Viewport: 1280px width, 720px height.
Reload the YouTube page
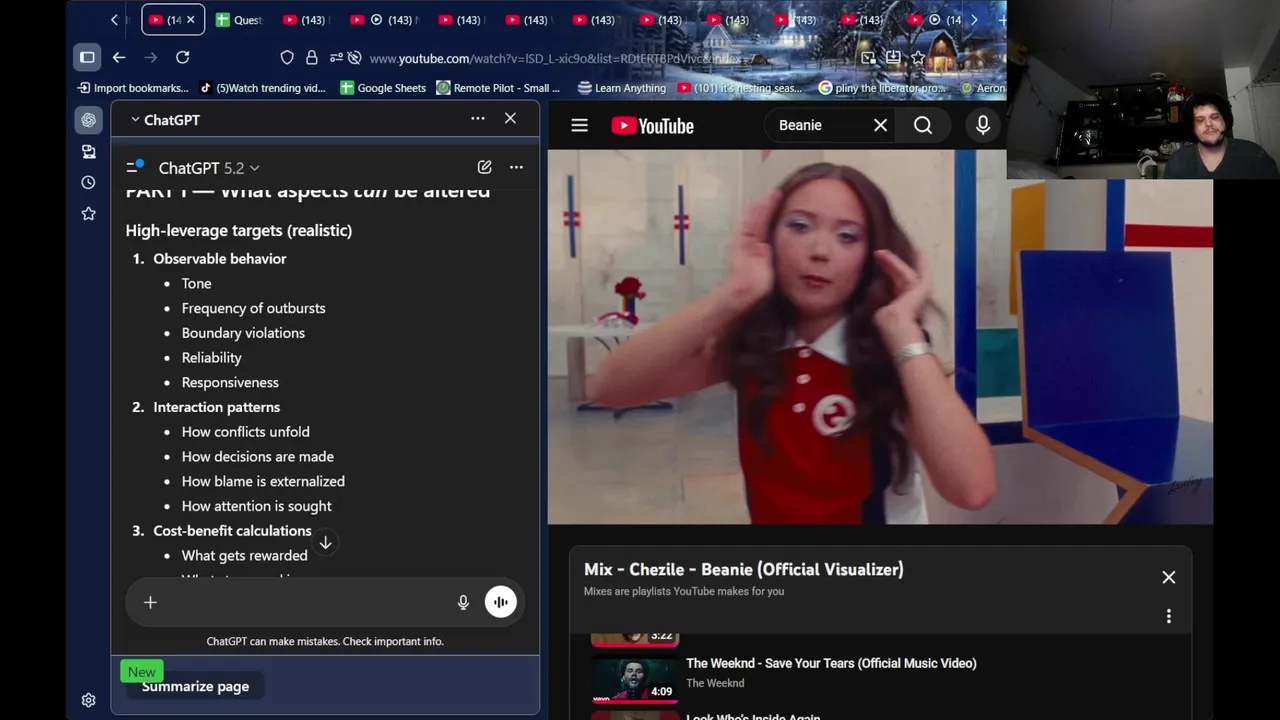[x=182, y=57]
